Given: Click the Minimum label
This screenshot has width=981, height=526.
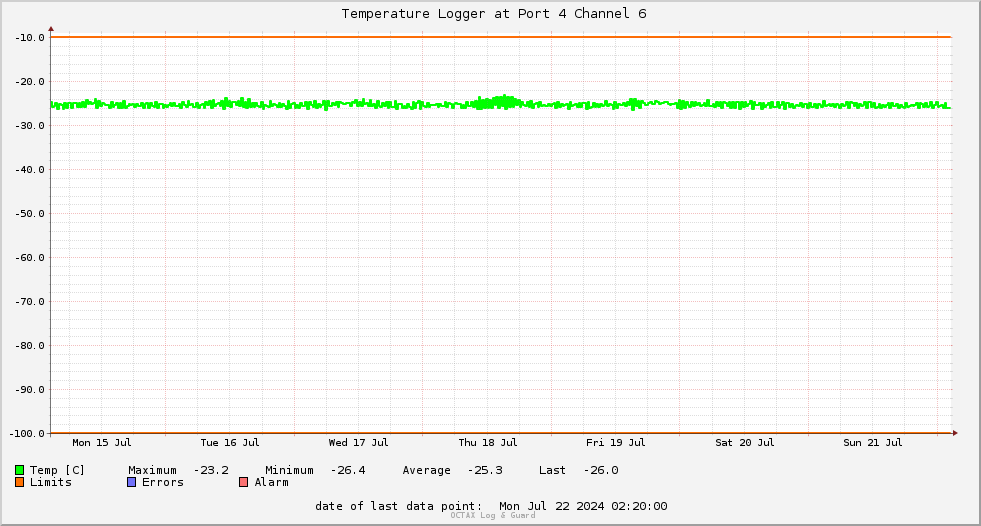Looking at the screenshot, I should pyautogui.click(x=289, y=470).
